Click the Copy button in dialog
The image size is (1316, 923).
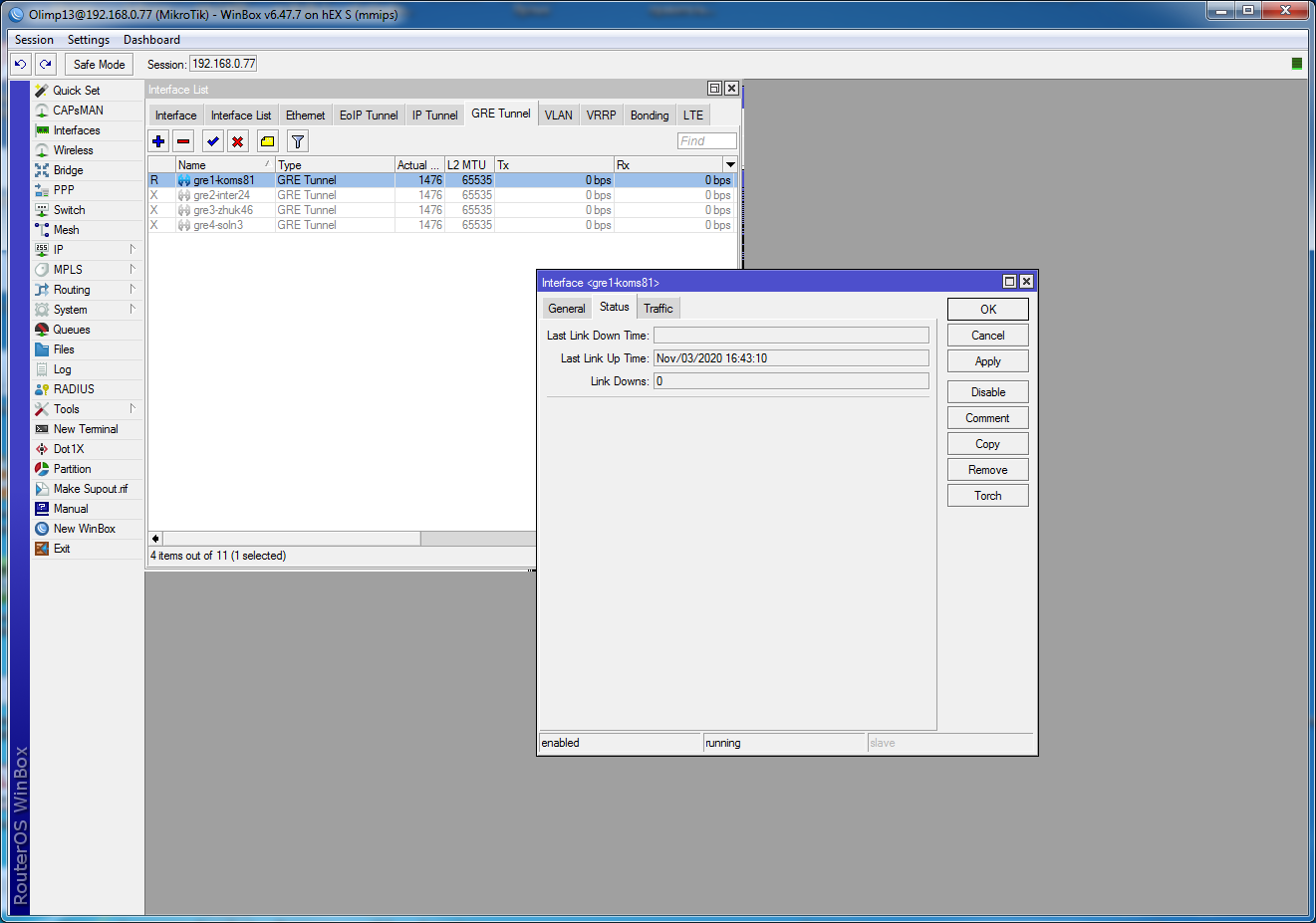[988, 444]
